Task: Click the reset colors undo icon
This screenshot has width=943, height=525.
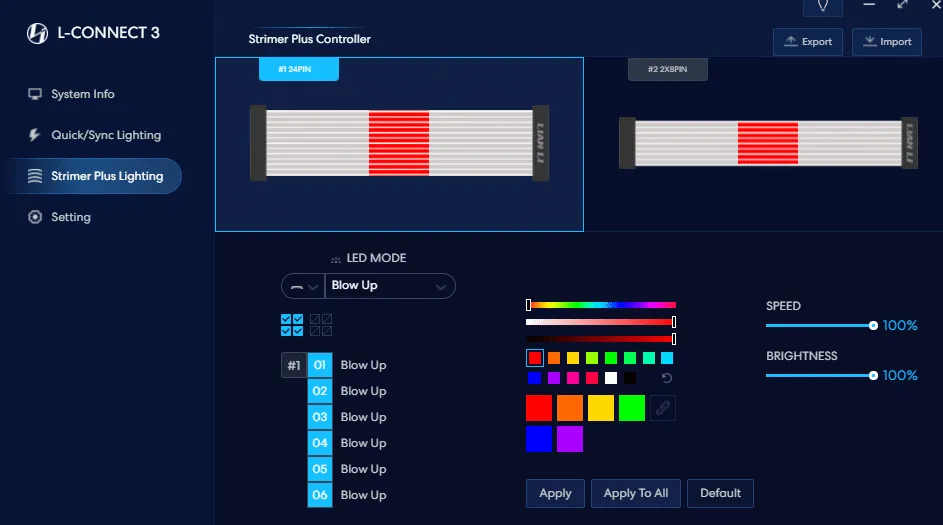Action: (667, 378)
